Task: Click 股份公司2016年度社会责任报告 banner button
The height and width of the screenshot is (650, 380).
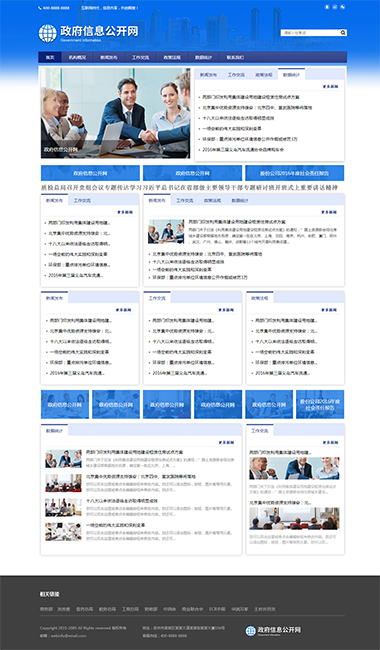Action: (295, 173)
